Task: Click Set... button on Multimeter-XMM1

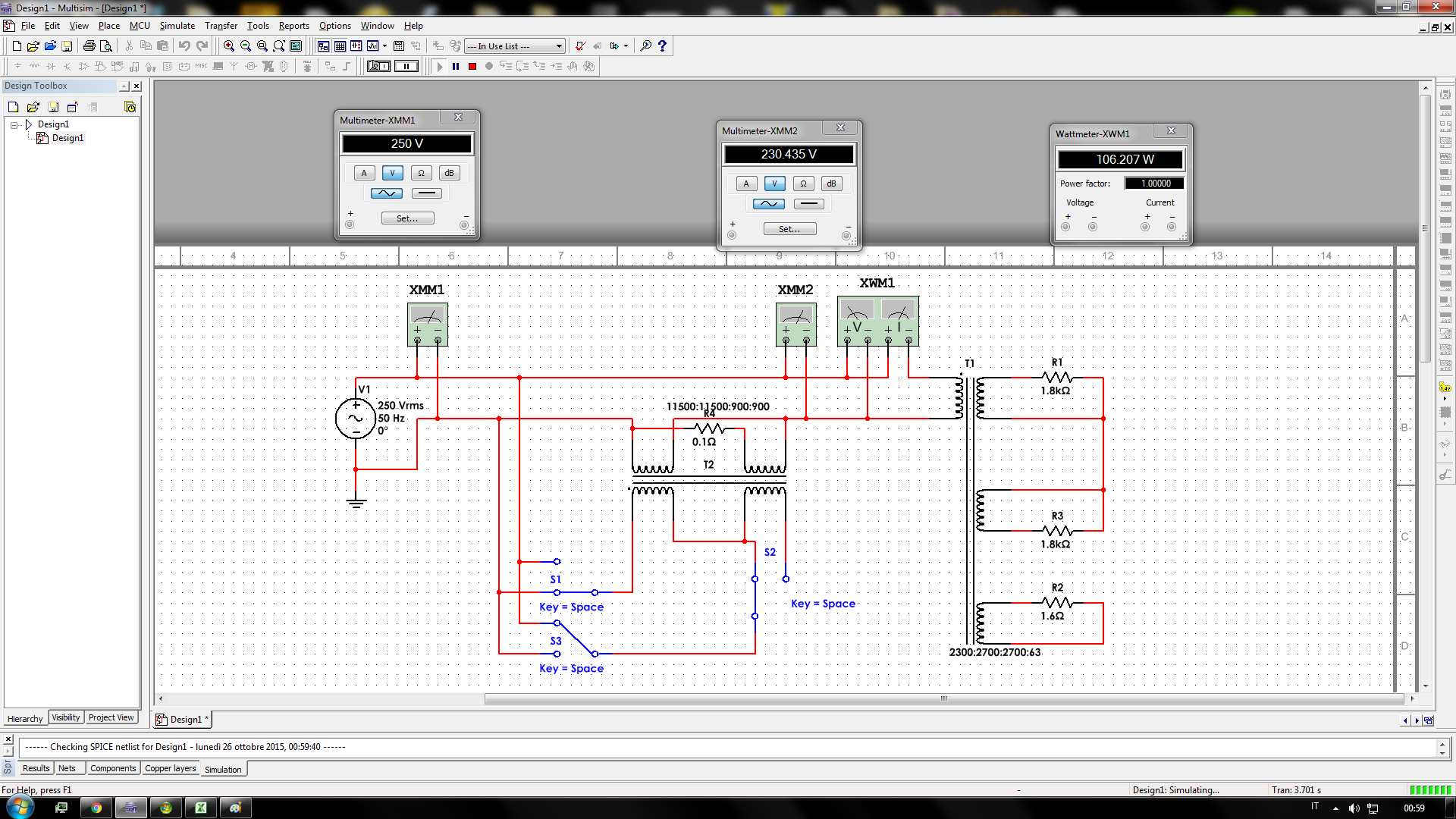Action: [x=407, y=218]
